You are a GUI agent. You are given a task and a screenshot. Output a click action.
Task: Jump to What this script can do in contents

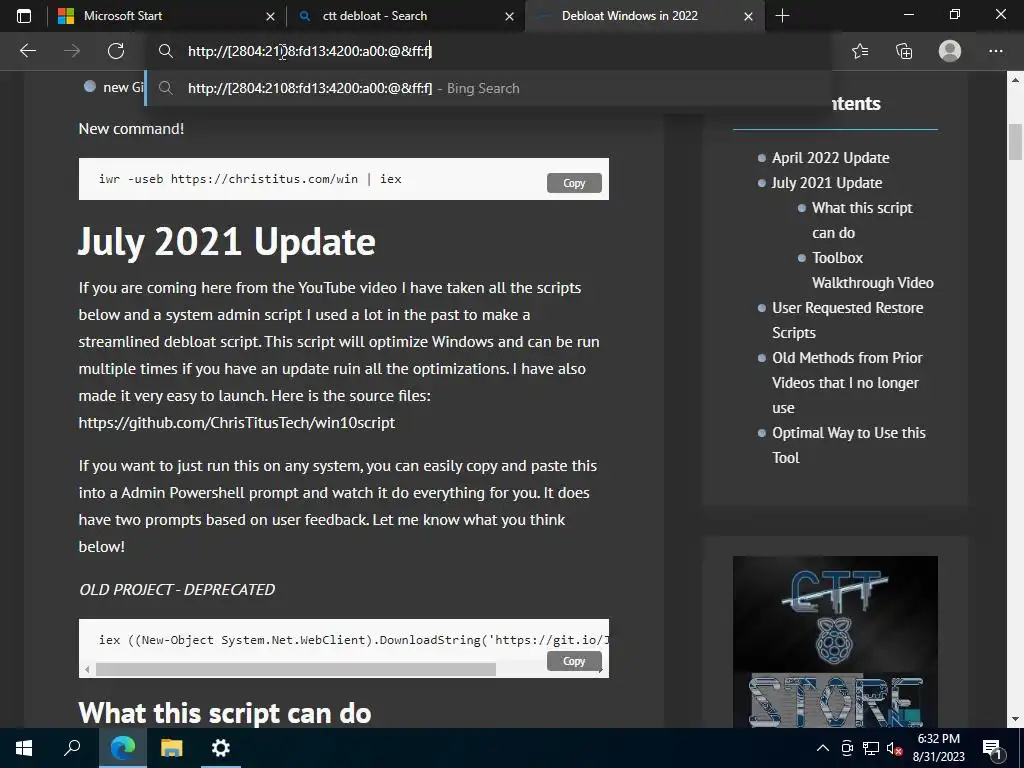point(862,220)
